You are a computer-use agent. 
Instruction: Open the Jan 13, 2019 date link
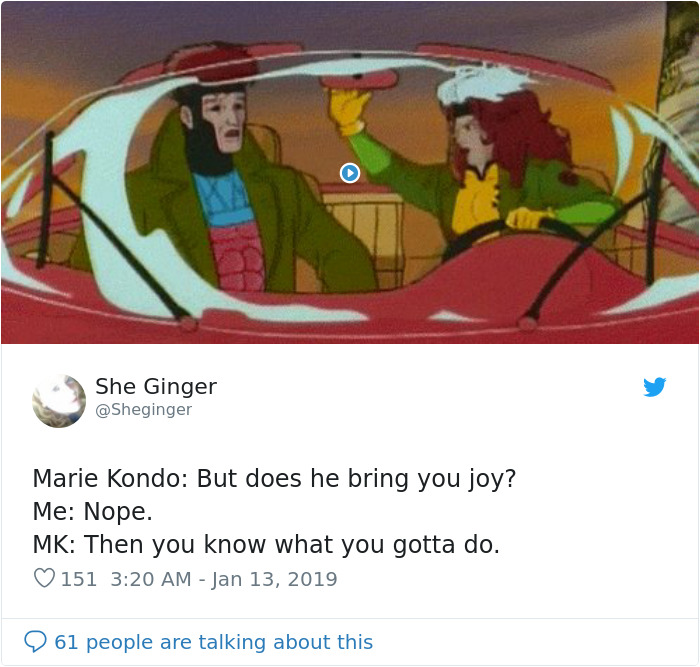(274, 579)
